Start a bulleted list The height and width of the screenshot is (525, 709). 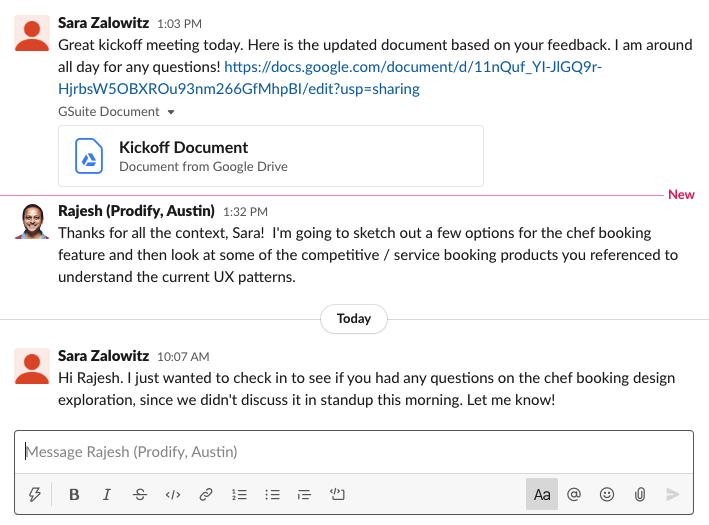(x=272, y=494)
